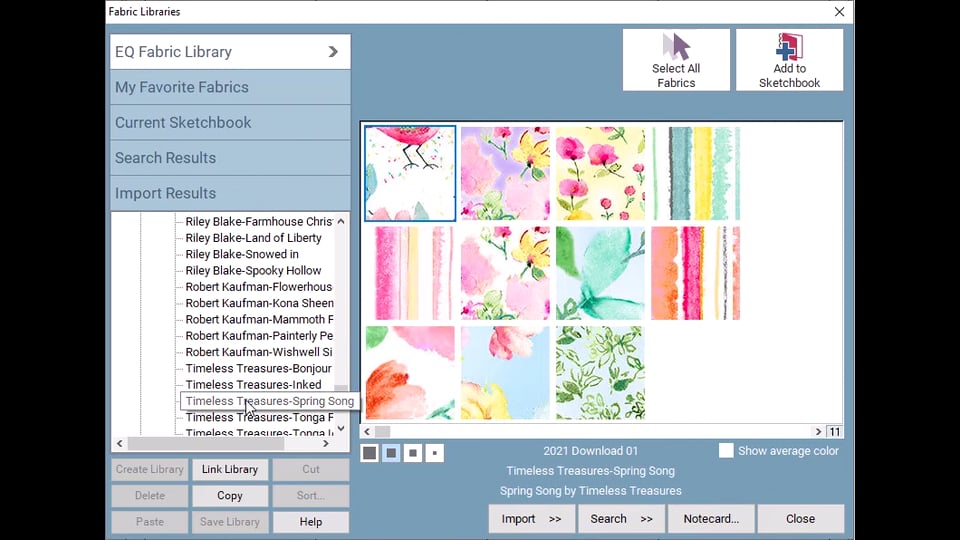Select Robert Kaufman-Mammoth item
The height and width of the screenshot is (540, 960).
(x=259, y=320)
